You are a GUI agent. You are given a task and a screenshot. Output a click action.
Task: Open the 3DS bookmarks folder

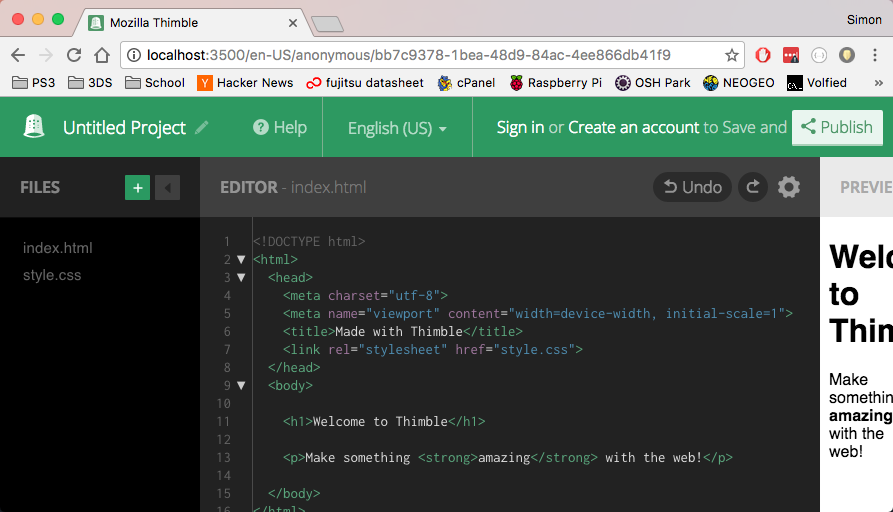point(90,83)
